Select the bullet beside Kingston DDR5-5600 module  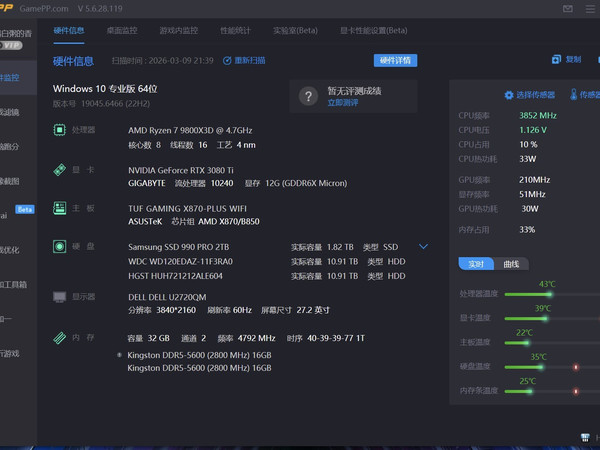[119, 355]
